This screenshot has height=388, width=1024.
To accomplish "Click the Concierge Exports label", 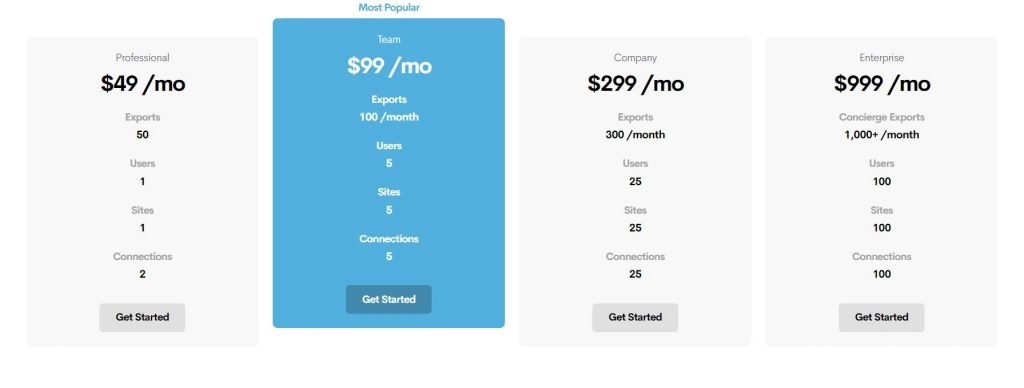I will (881, 118).
